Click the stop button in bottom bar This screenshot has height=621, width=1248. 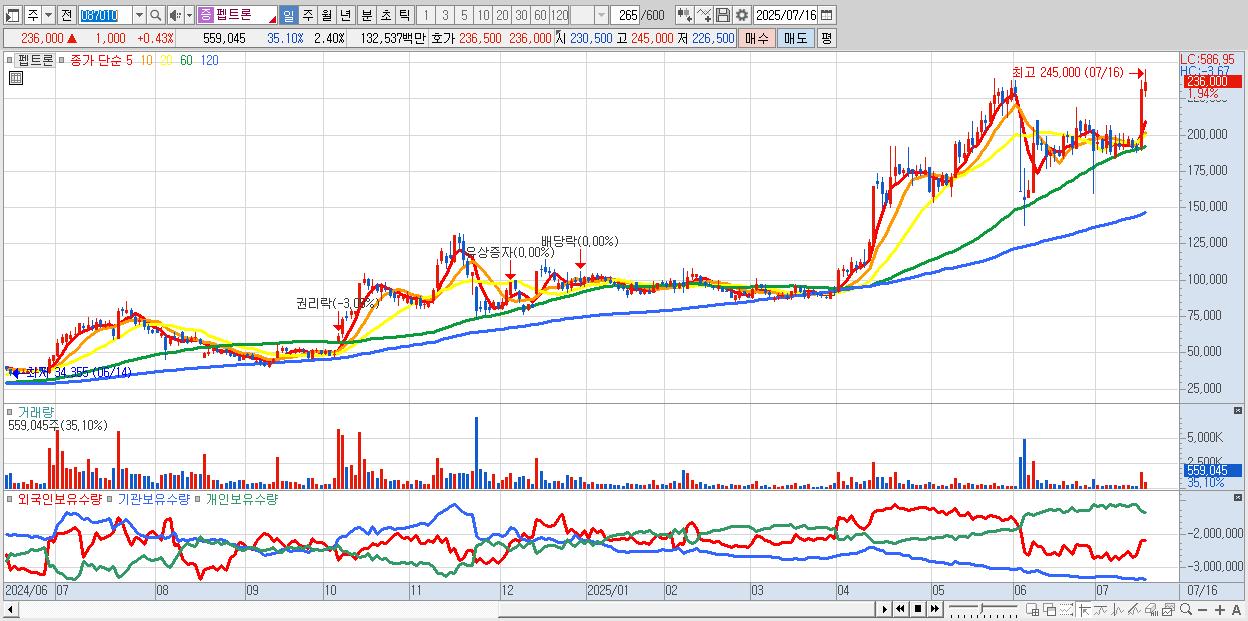[x=918, y=609]
